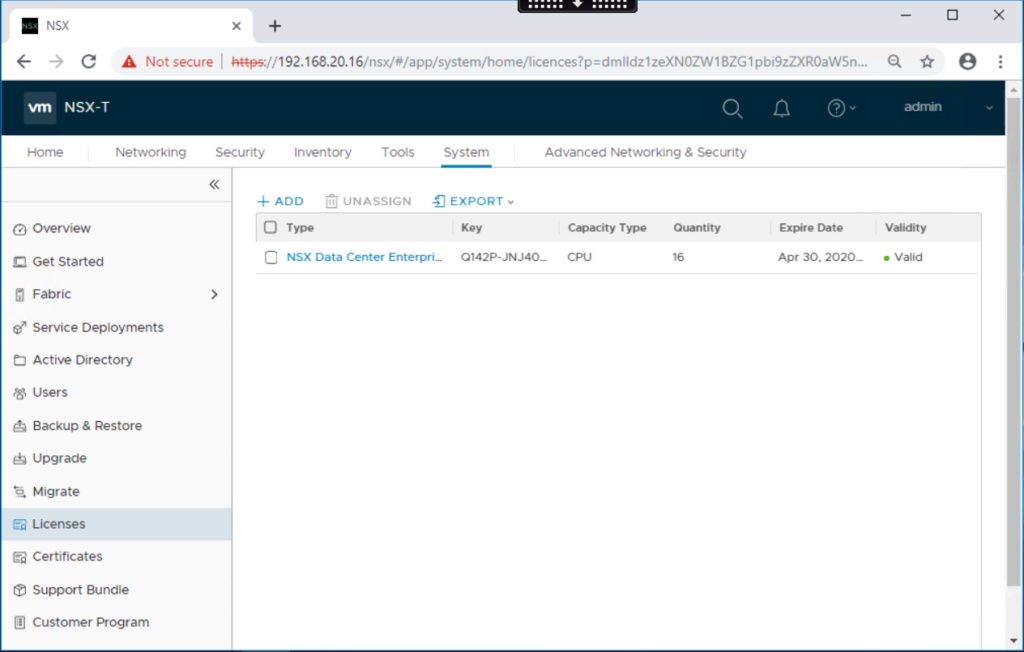Viewport: 1024px width, 652px height.
Task: Open notifications bell icon
Action: click(781, 108)
